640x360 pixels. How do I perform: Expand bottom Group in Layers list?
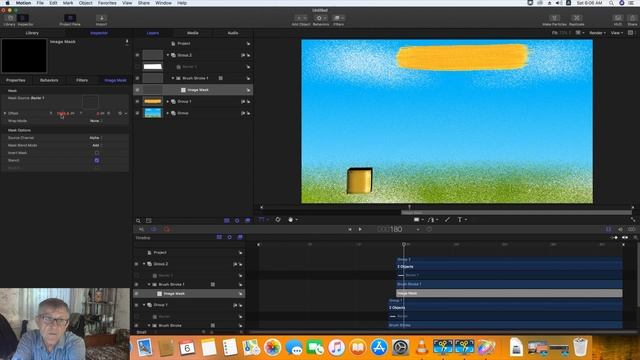(168, 113)
